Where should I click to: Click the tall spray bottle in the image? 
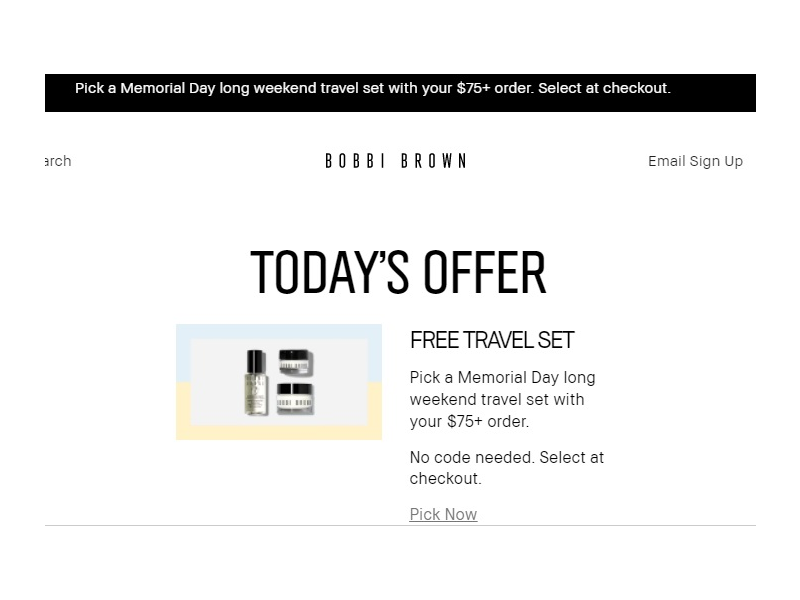(255, 382)
